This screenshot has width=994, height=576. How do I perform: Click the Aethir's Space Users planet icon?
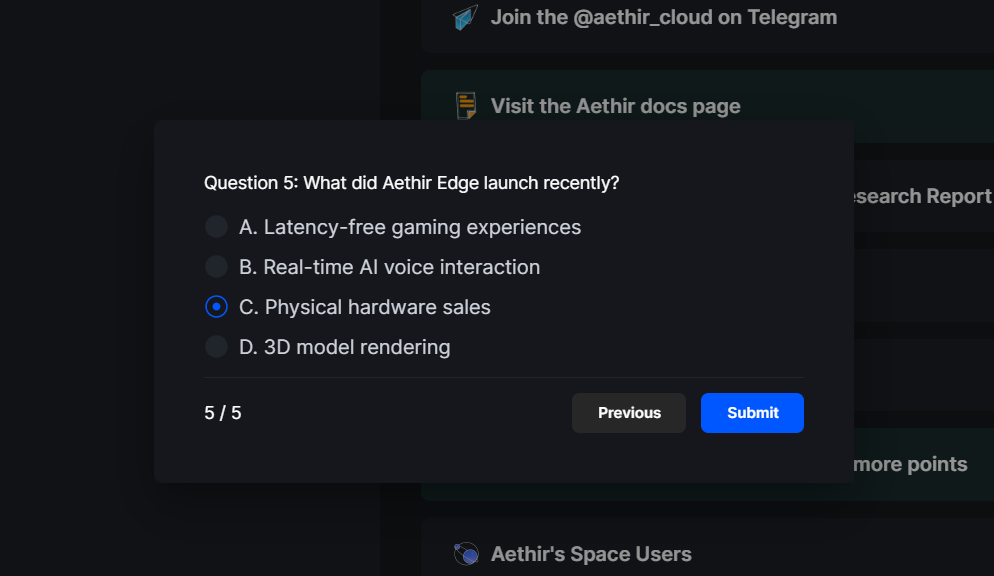tap(466, 554)
